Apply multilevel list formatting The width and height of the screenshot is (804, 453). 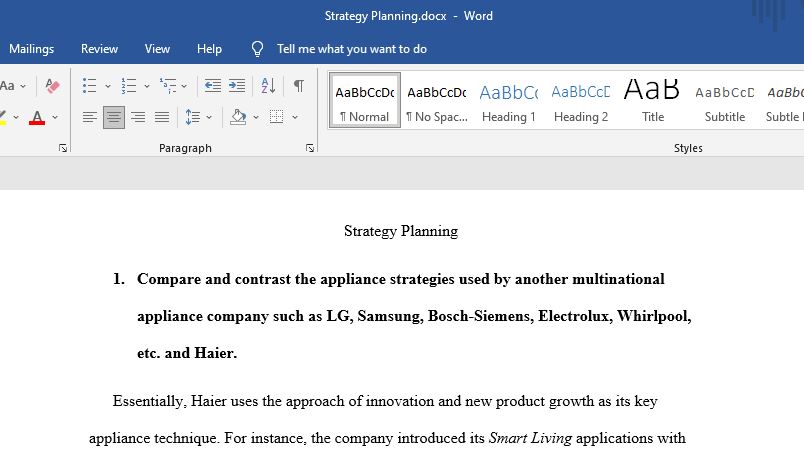tap(168, 86)
